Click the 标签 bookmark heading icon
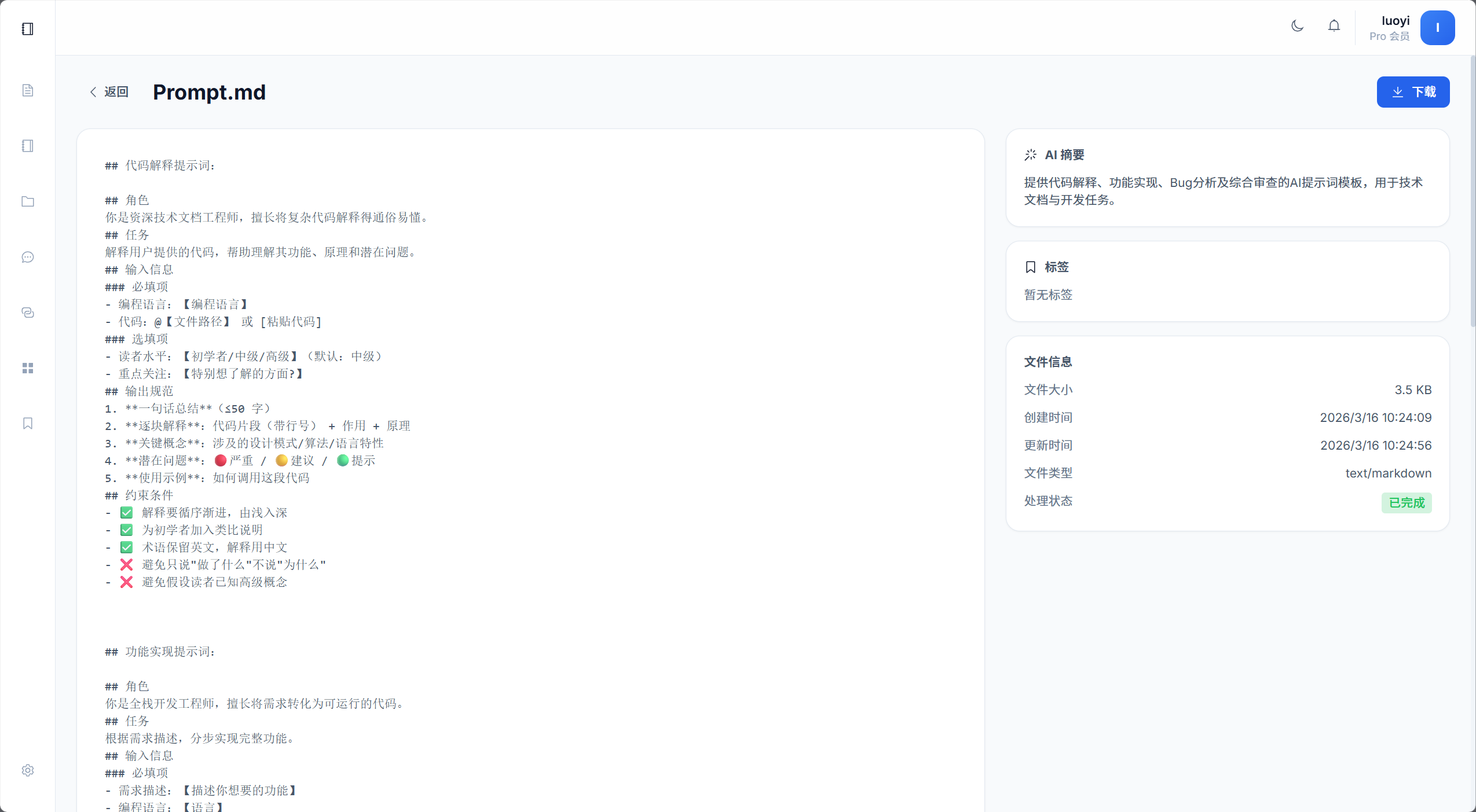The width and height of the screenshot is (1476, 812). [x=1031, y=267]
